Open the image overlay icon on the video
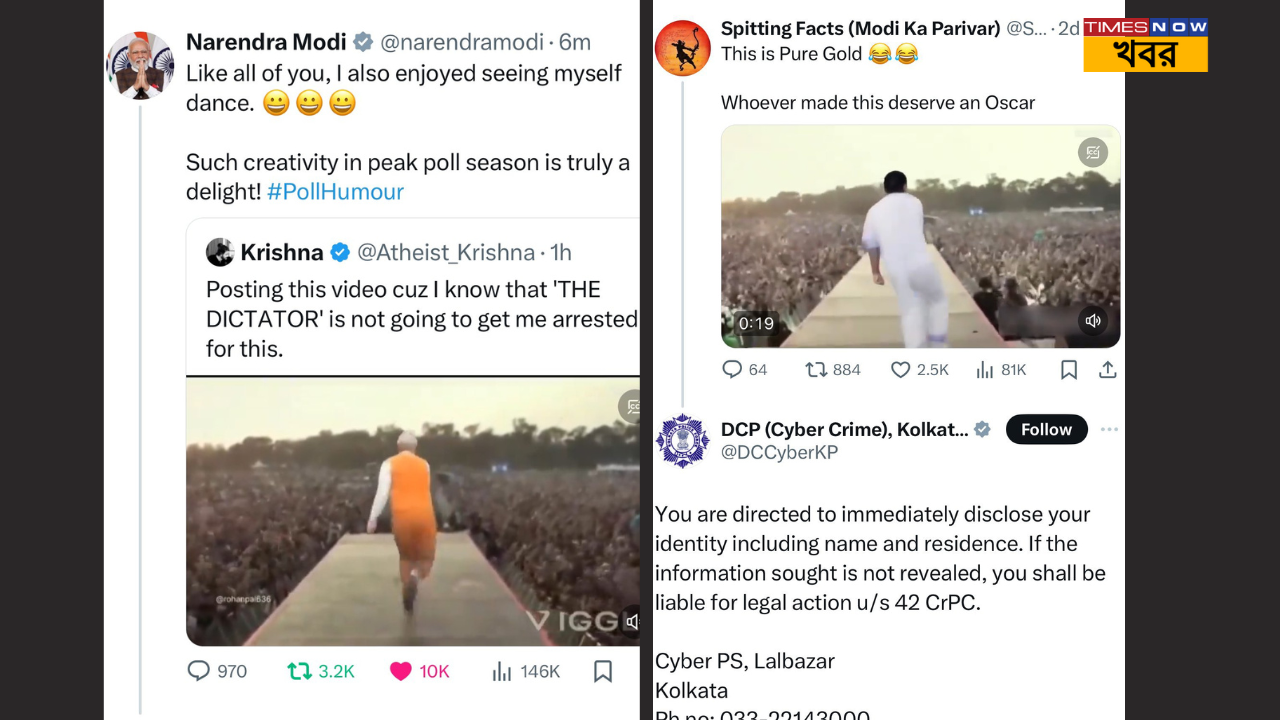Image resolution: width=1280 pixels, height=720 pixels. (1093, 152)
